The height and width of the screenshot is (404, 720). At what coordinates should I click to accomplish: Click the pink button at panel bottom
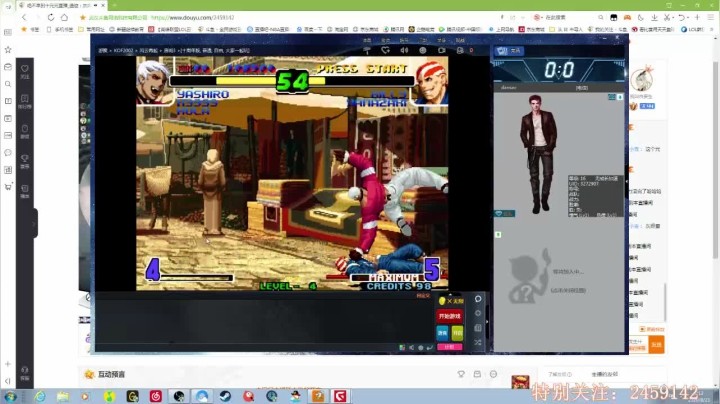coord(450,347)
